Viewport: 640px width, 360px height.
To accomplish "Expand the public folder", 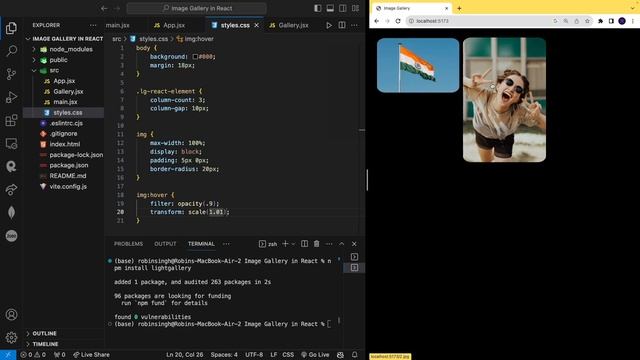I will [x=34, y=60].
